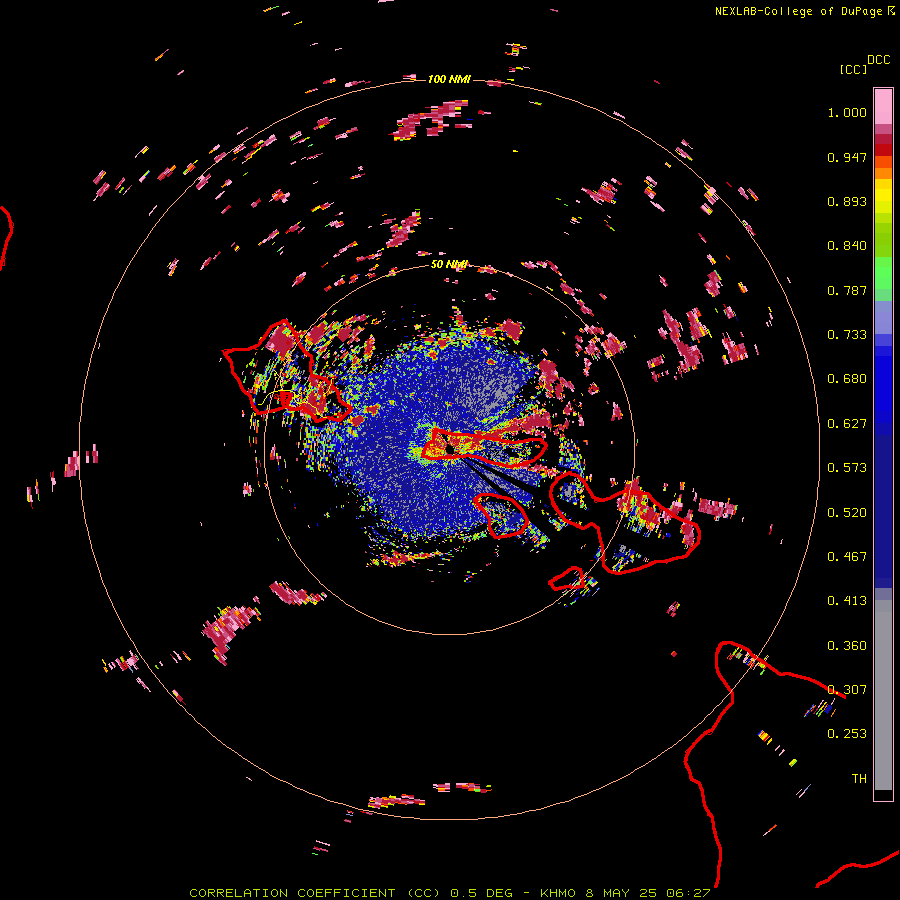Select the 0.307 legend value
900x900 pixels.
point(847,690)
